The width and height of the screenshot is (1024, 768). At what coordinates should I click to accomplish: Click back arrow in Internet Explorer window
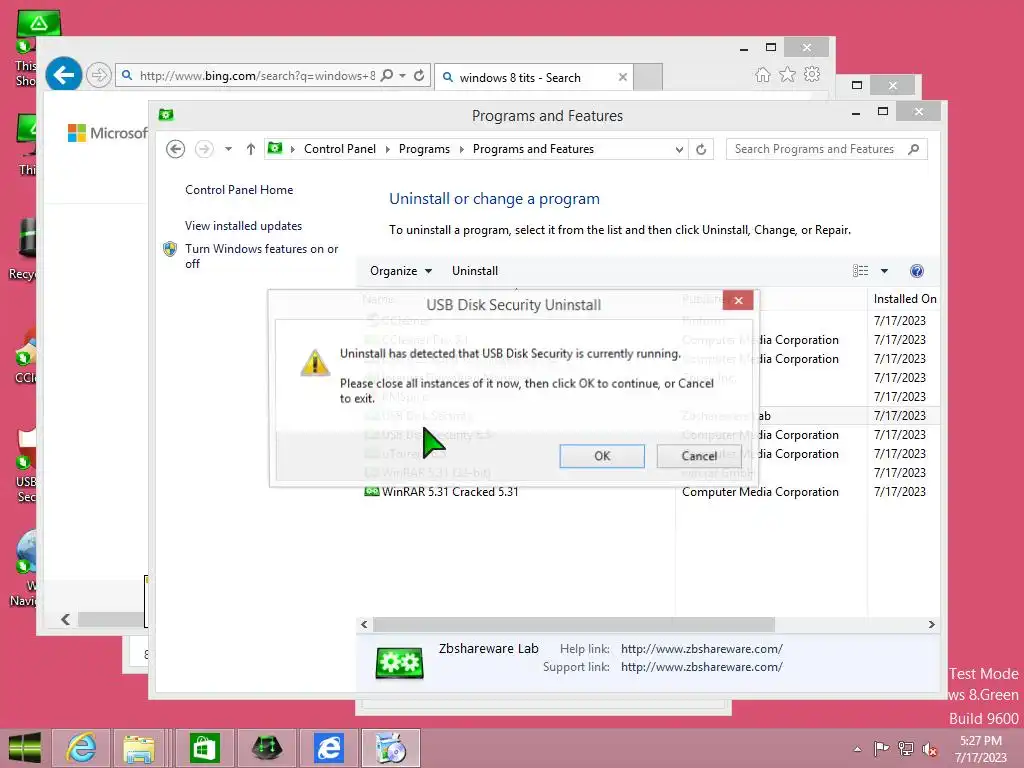click(63, 75)
